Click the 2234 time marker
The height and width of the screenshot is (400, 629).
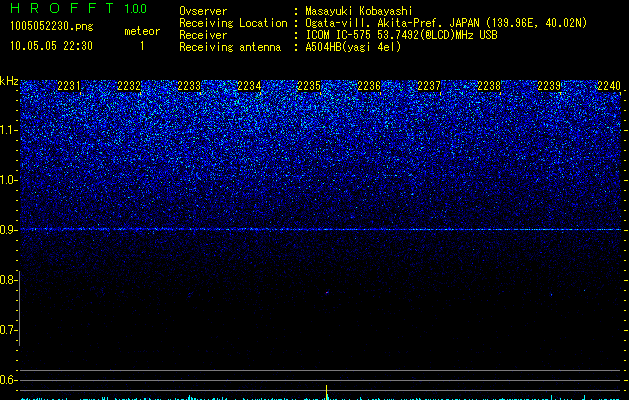pos(249,86)
